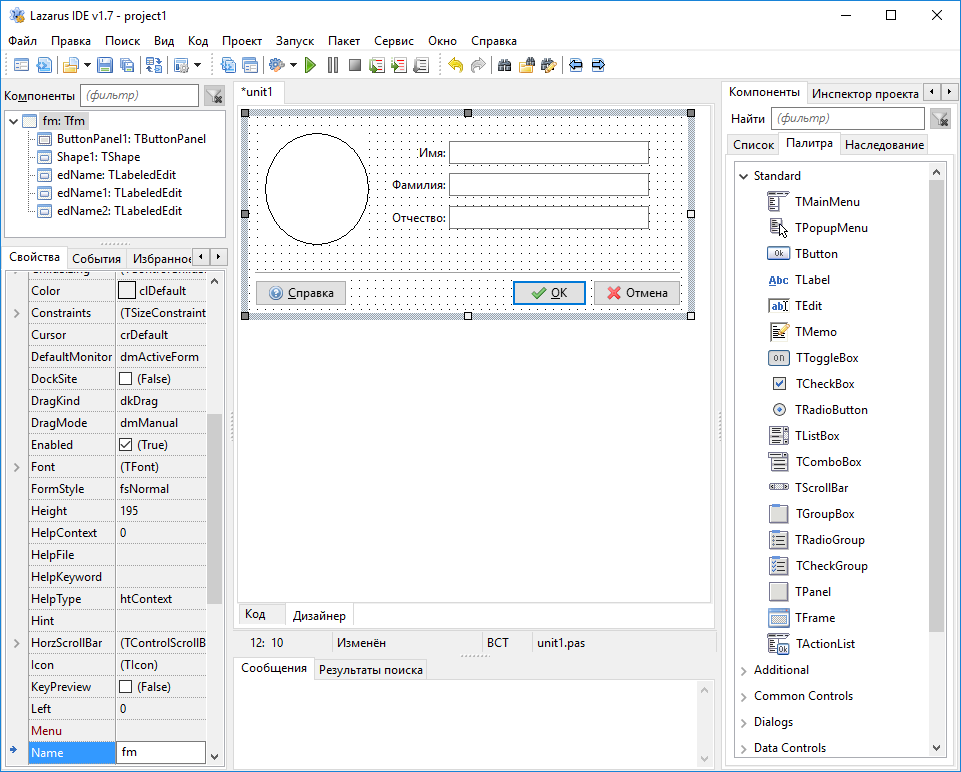Viewport: 961px width, 772px height.
Task: Click the Undo arrow icon
Action: coord(456,66)
